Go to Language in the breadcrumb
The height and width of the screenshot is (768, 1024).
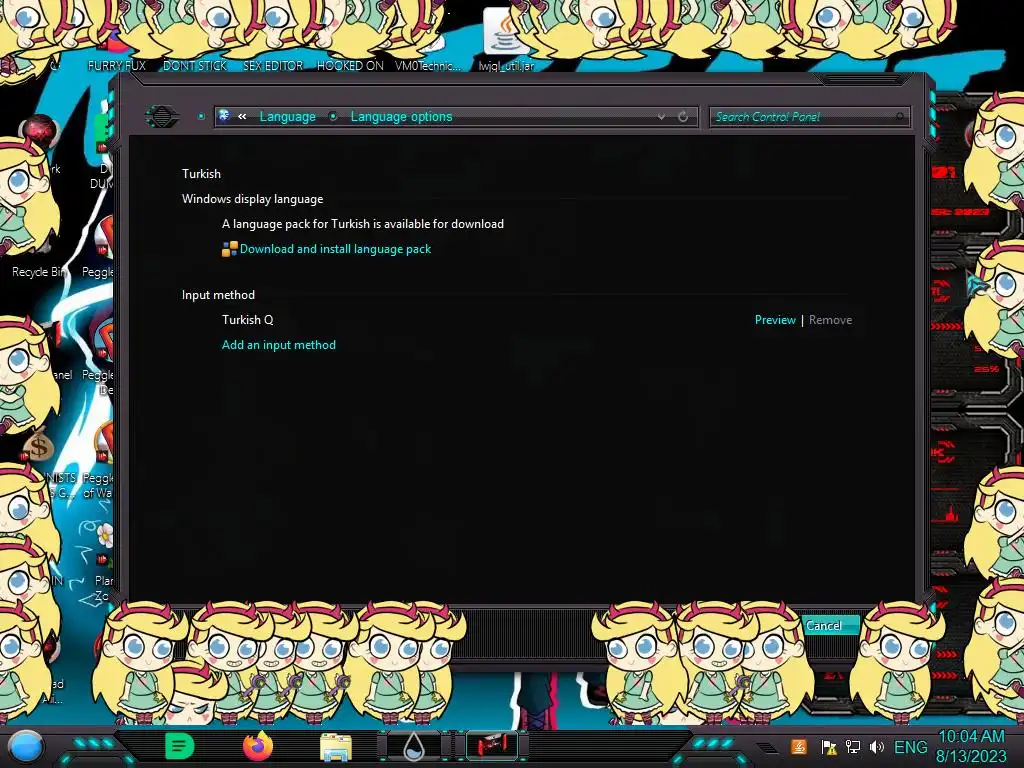click(287, 116)
